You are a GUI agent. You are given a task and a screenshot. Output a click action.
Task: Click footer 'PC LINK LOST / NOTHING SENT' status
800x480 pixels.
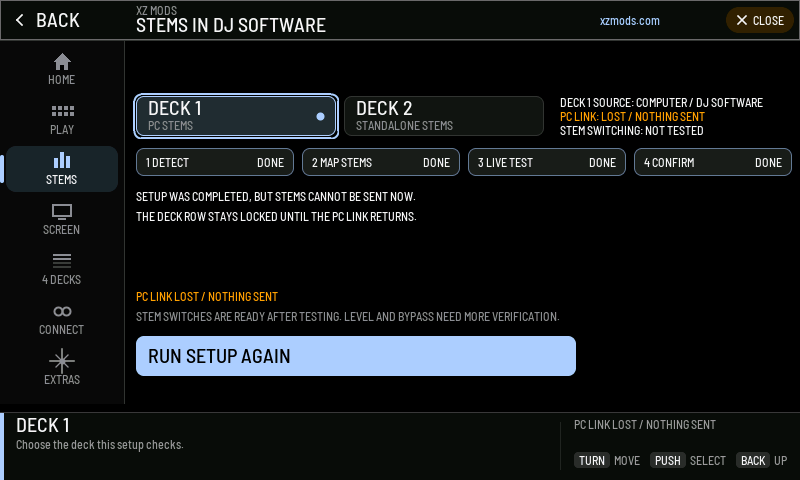tap(645, 424)
